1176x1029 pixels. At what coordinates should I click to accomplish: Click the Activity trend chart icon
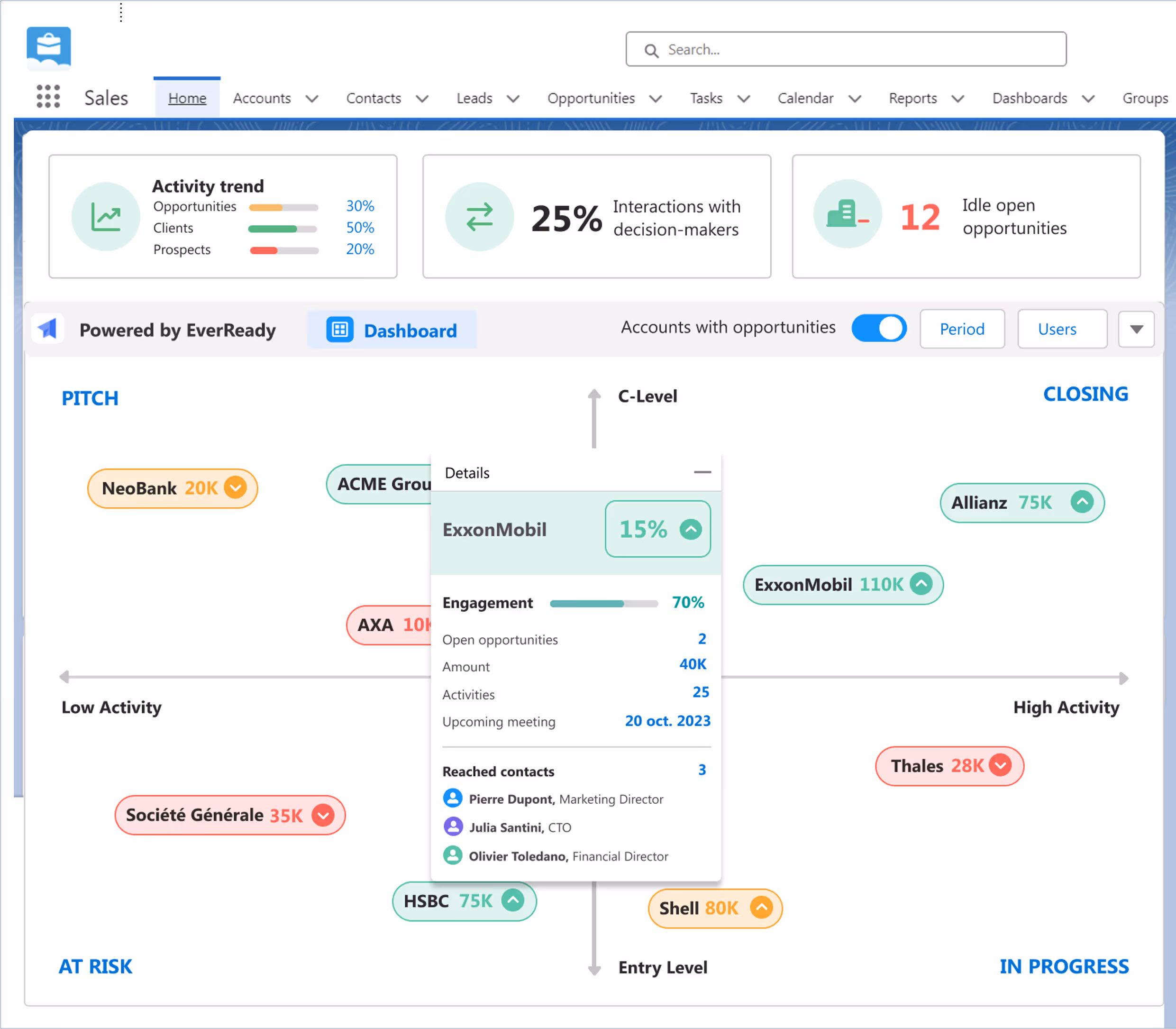(106, 217)
